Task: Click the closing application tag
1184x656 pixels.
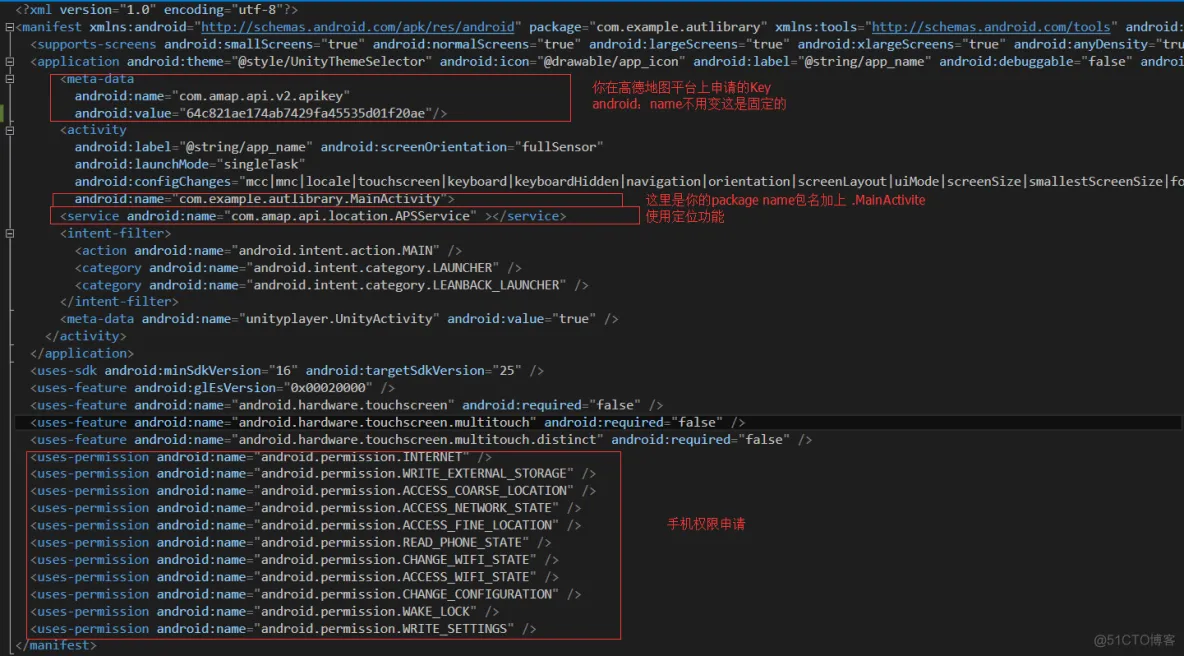Action: pos(82,354)
